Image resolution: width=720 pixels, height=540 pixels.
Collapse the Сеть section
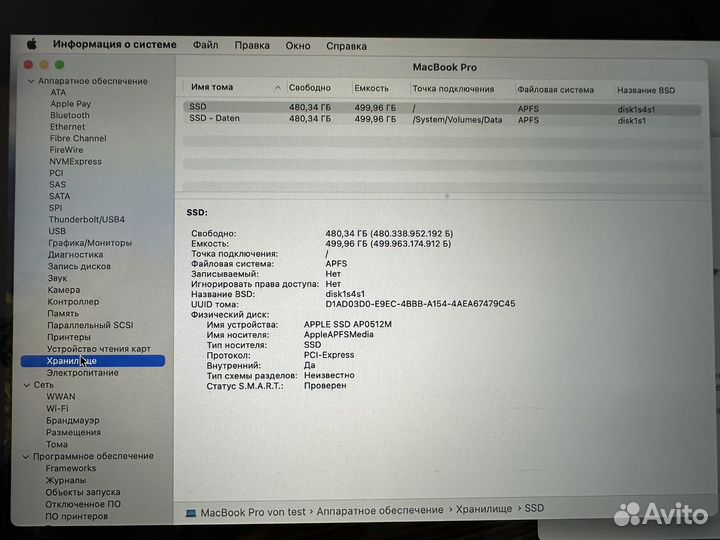point(27,385)
